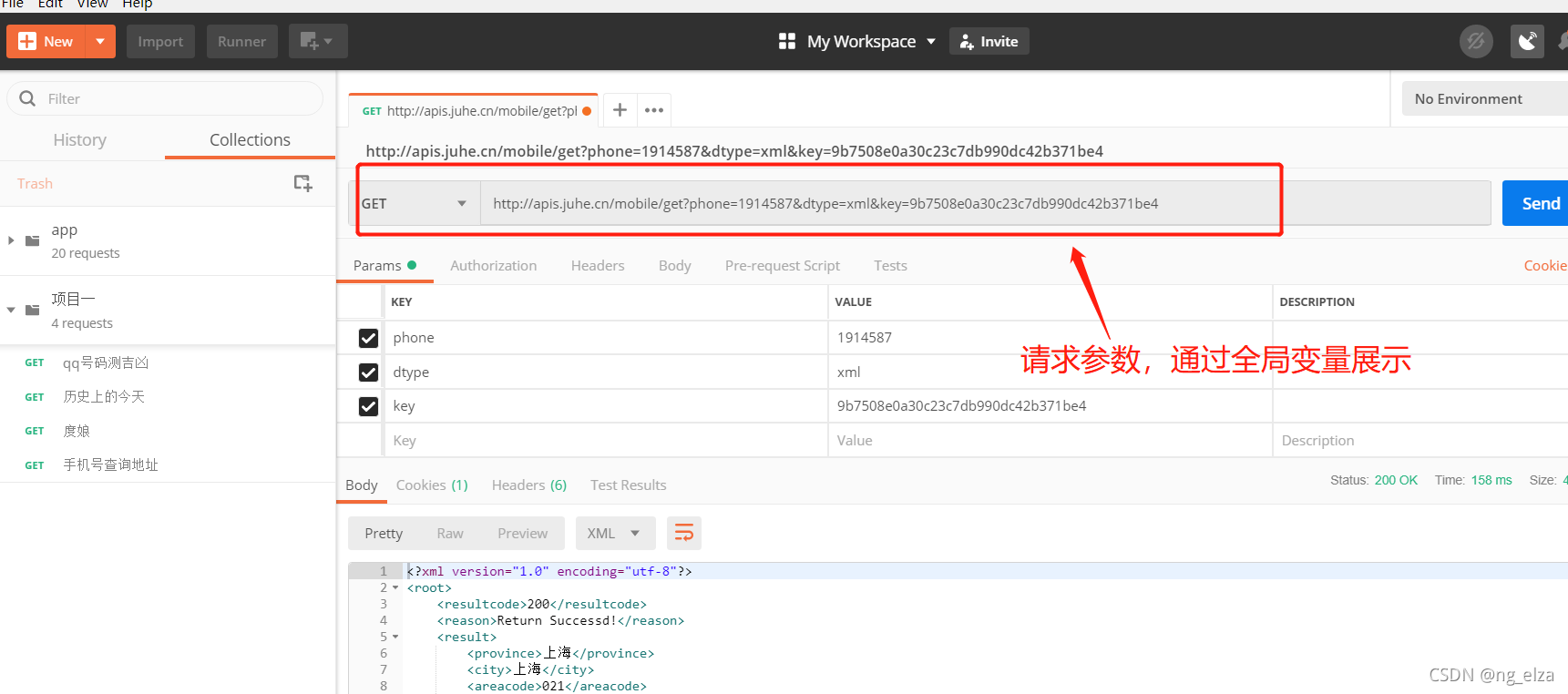Open the 度娘 request
This screenshot has width=1568, height=694.
pyautogui.click(x=77, y=431)
